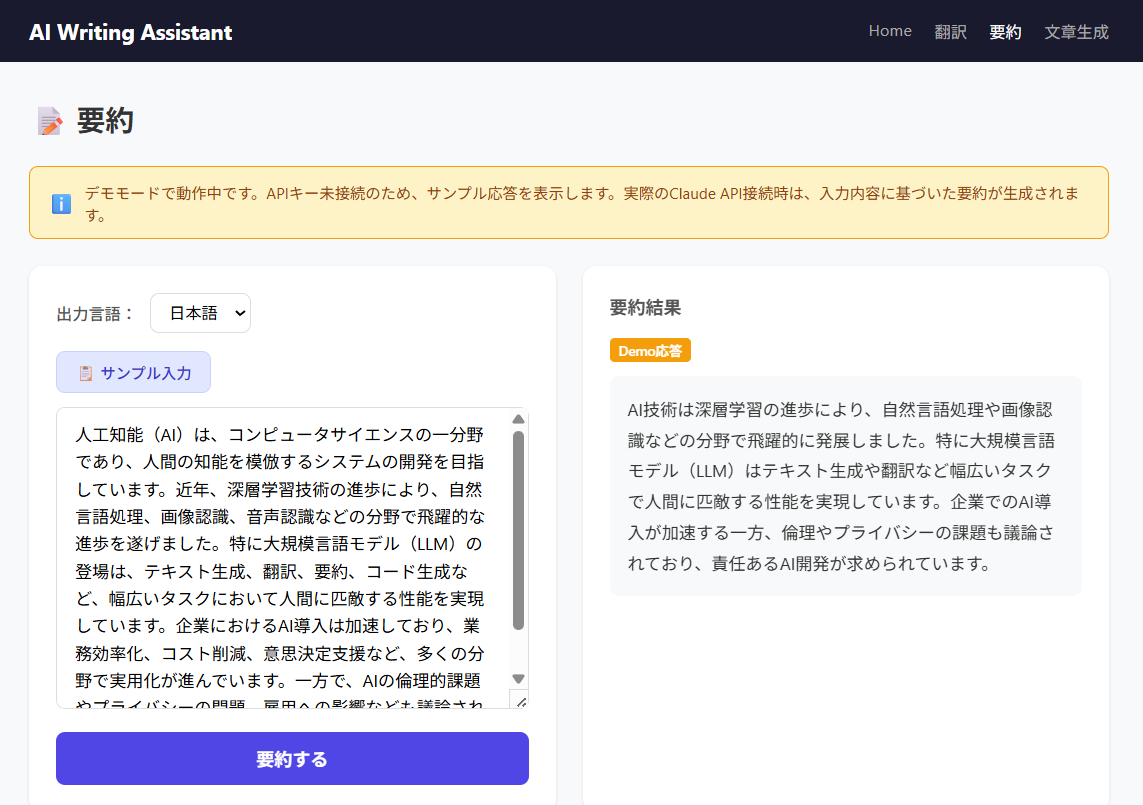This screenshot has height=805, width=1143.
Task: Click the memo pencil icon beside 要約 heading
Action: pos(50,121)
